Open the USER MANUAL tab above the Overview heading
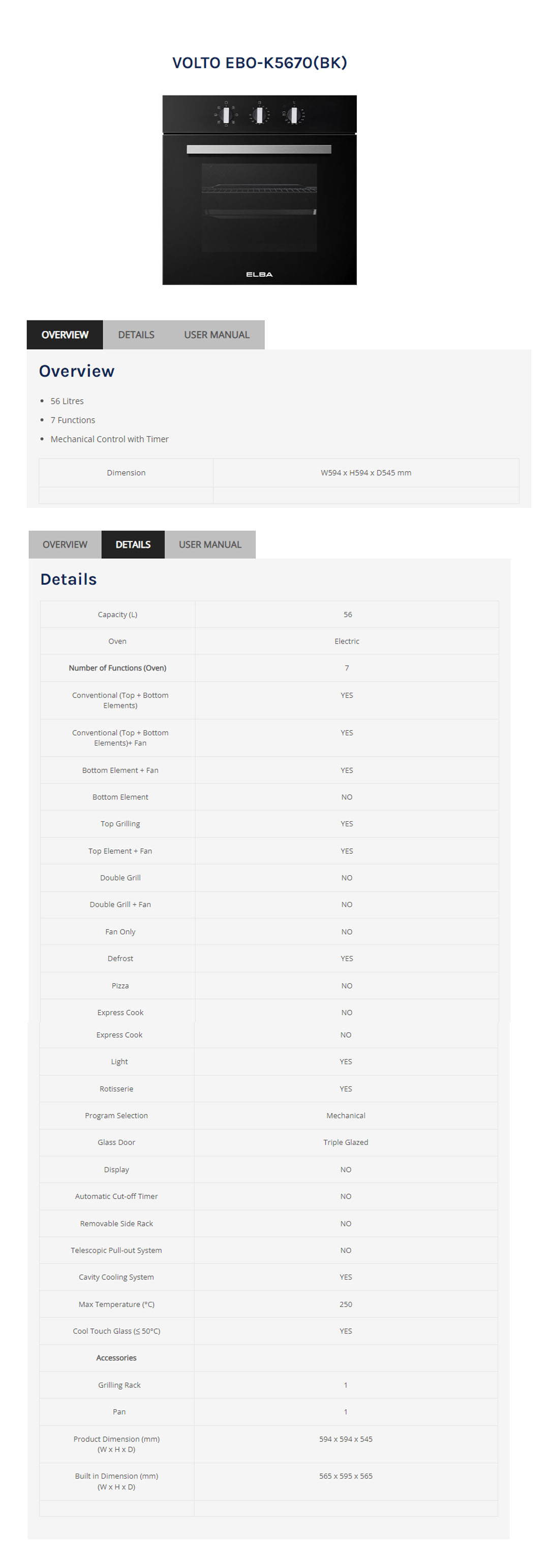The image size is (549, 1568). [217, 335]
